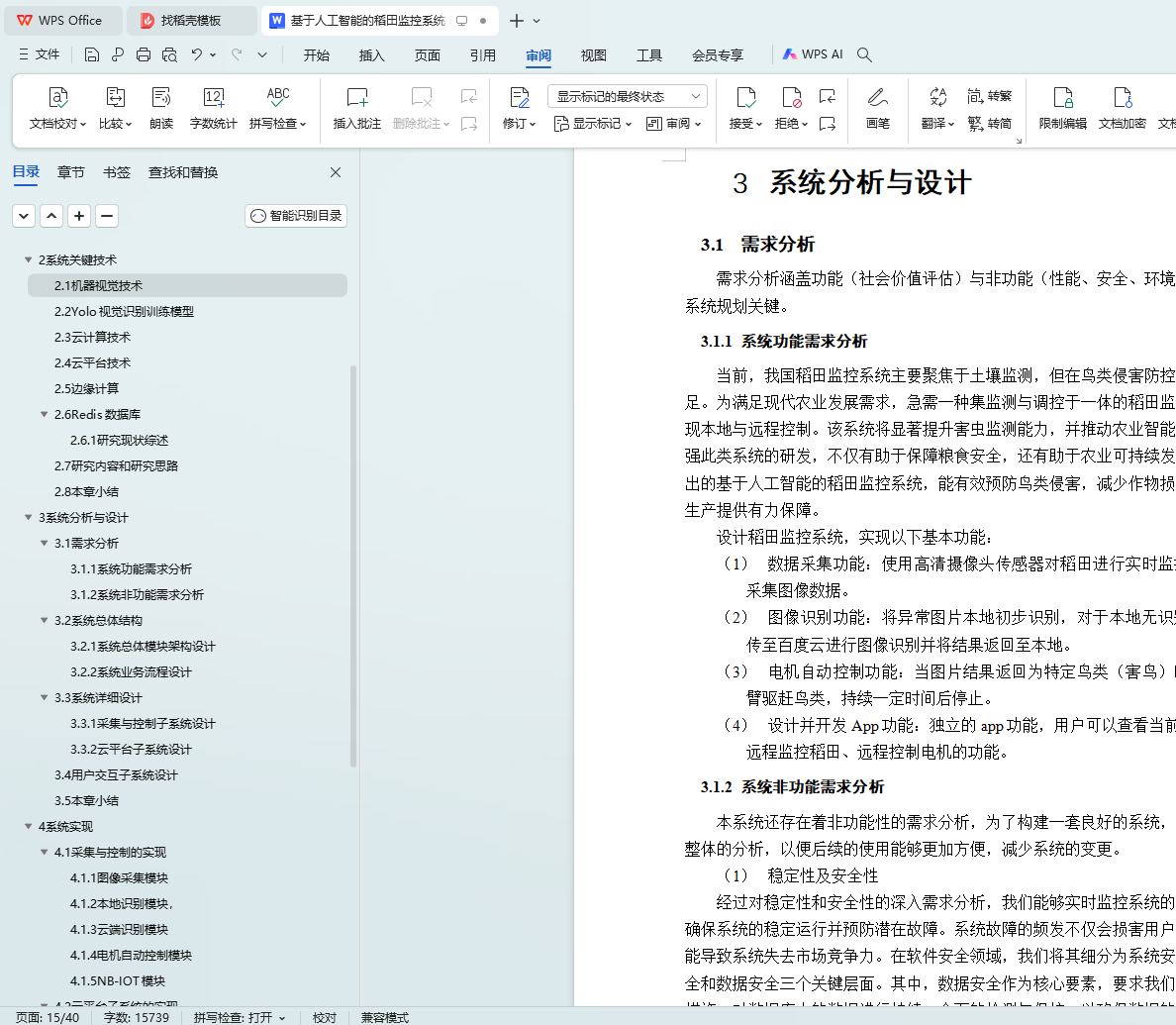Collapse the 3.1需求分析 tree node
The image size is (1176, 1025).
coord(45,543)
